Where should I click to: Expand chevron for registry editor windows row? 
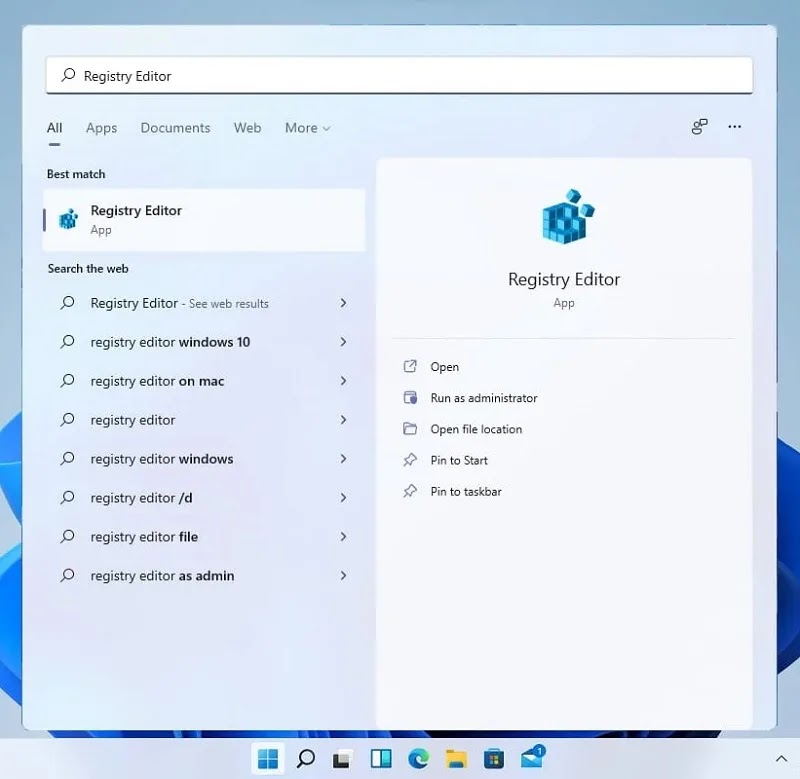(x=343, y=459)
